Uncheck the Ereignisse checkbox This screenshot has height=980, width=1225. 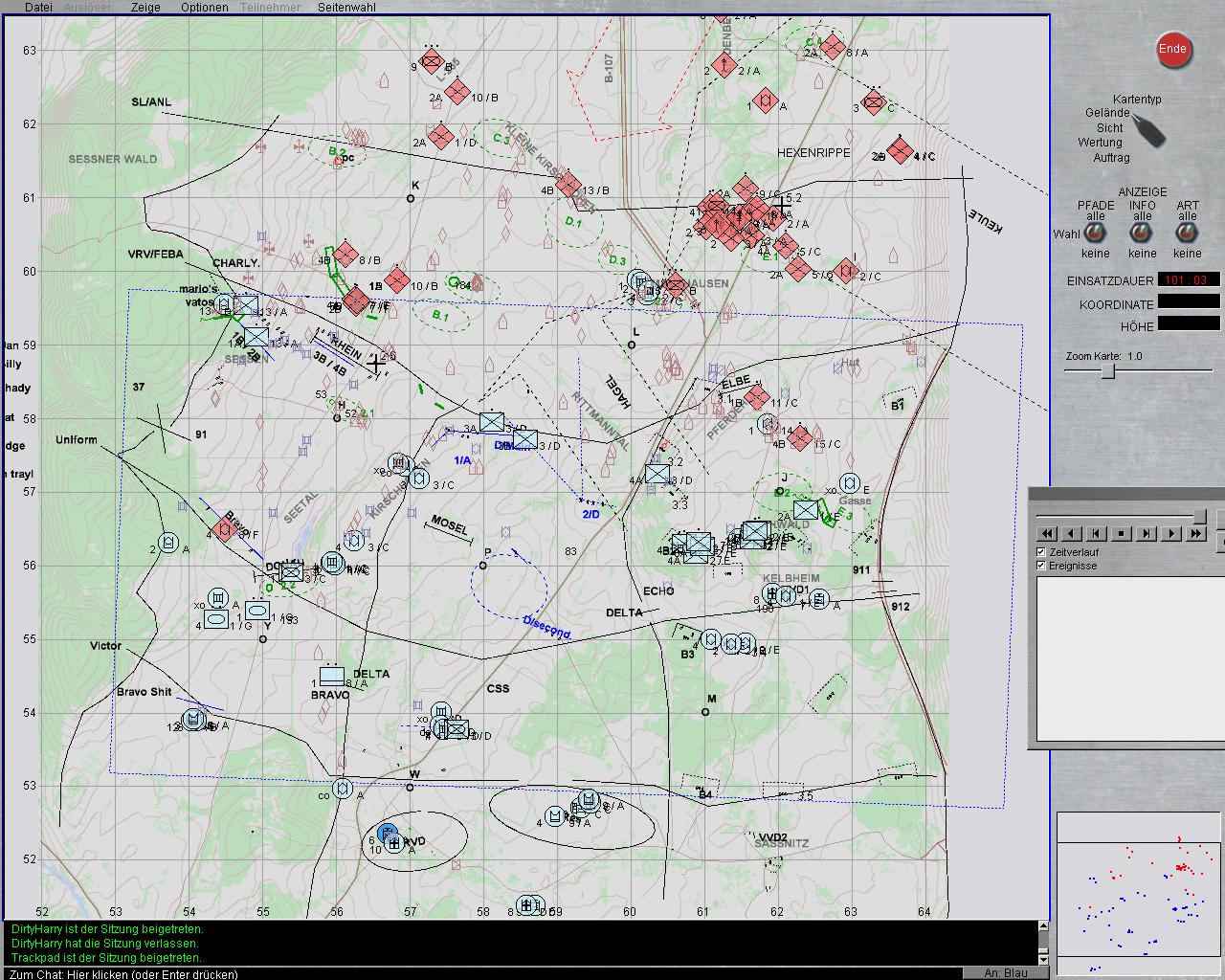(1041, 566)
